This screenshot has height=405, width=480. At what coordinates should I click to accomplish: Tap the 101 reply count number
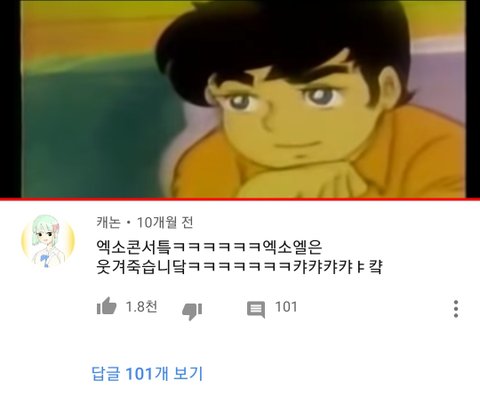click(286, 307)
